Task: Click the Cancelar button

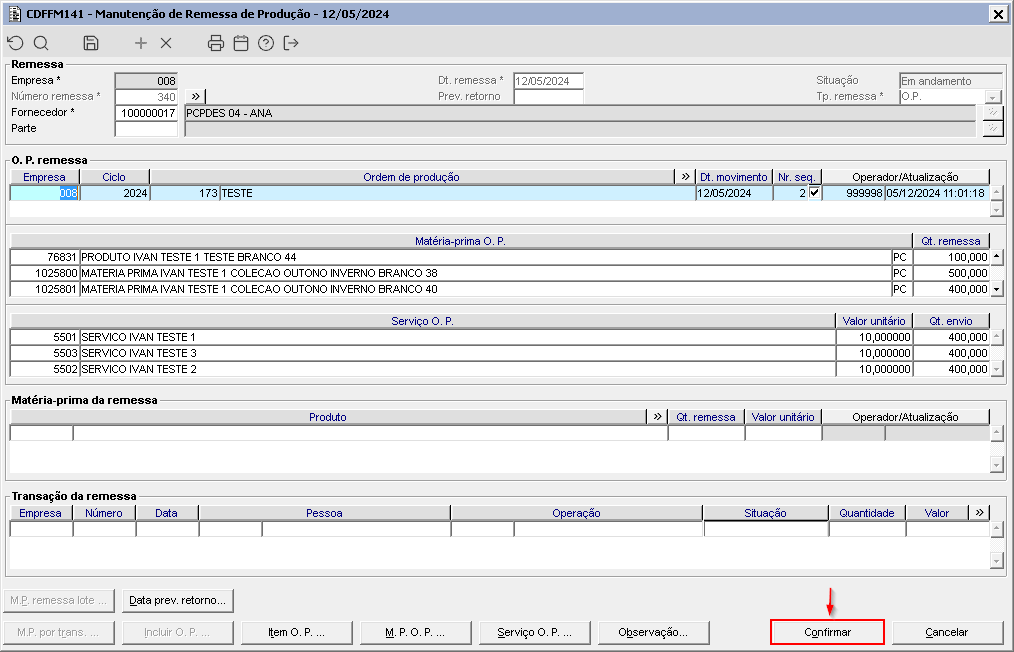Action: [947, 632]
